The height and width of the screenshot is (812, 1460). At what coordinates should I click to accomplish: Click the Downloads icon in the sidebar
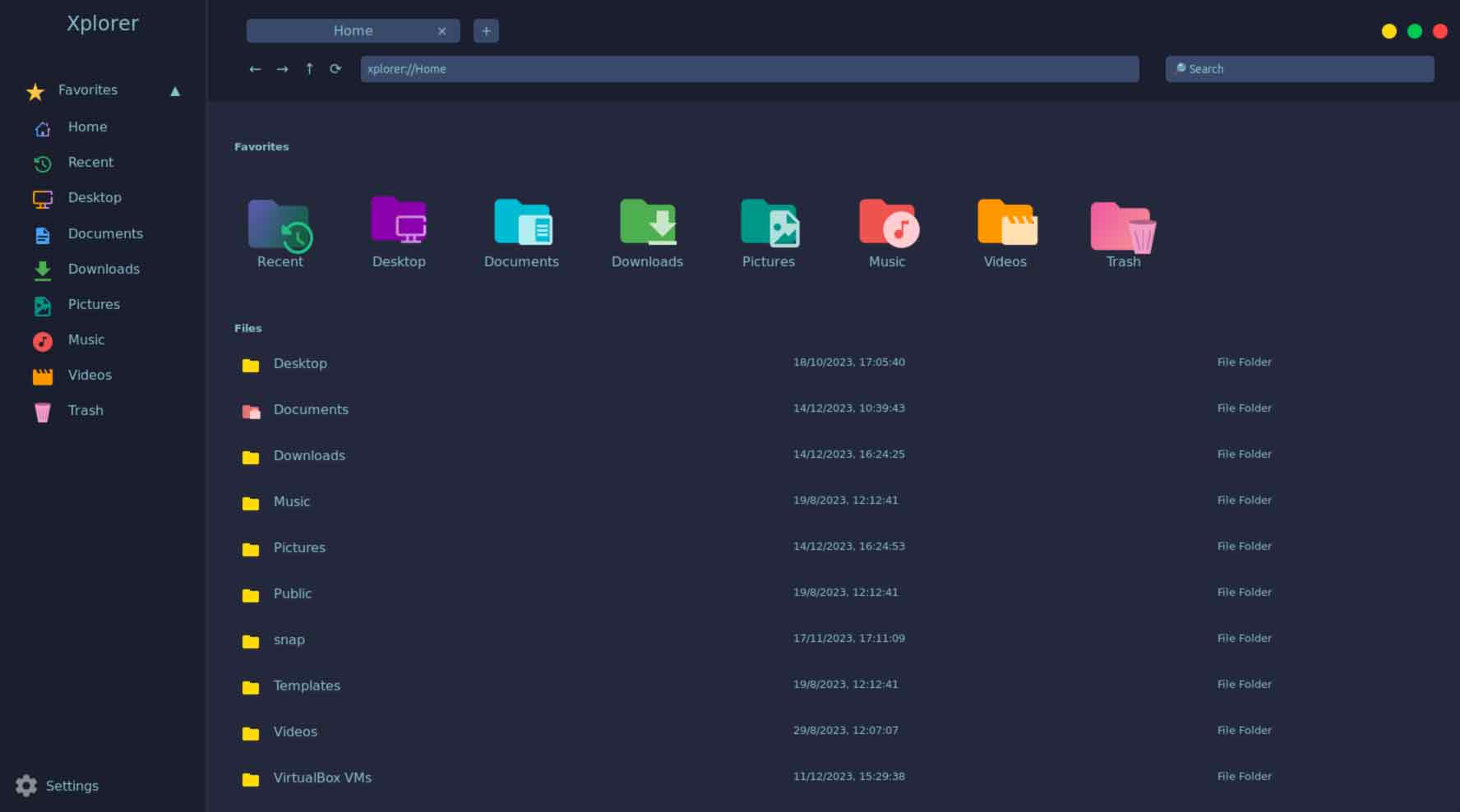point(42,270)
